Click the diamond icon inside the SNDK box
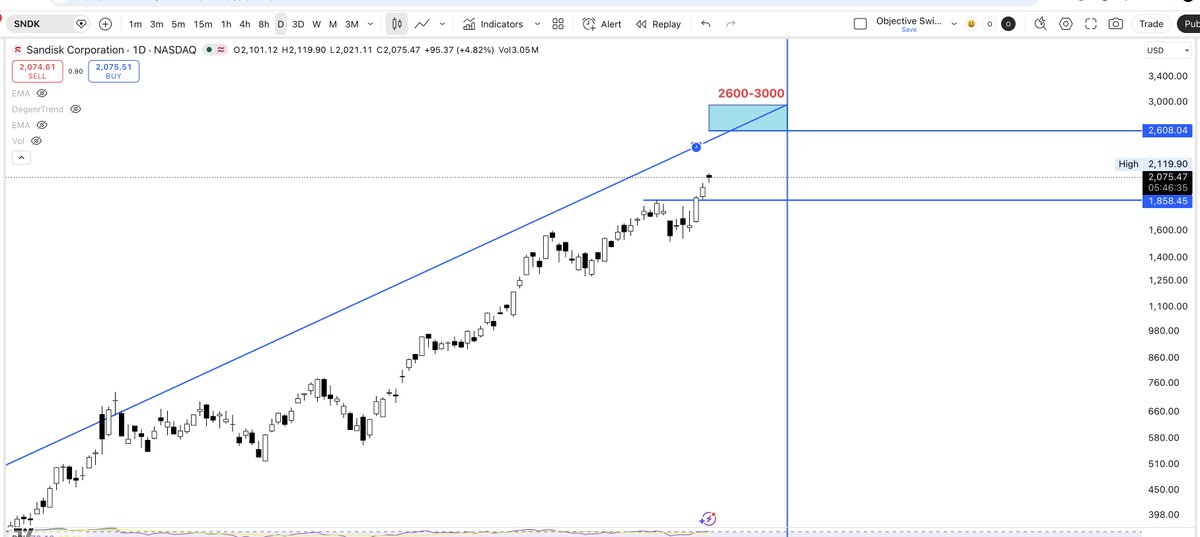This screenshot has height=537, width=1200. [x=80, y=23]
